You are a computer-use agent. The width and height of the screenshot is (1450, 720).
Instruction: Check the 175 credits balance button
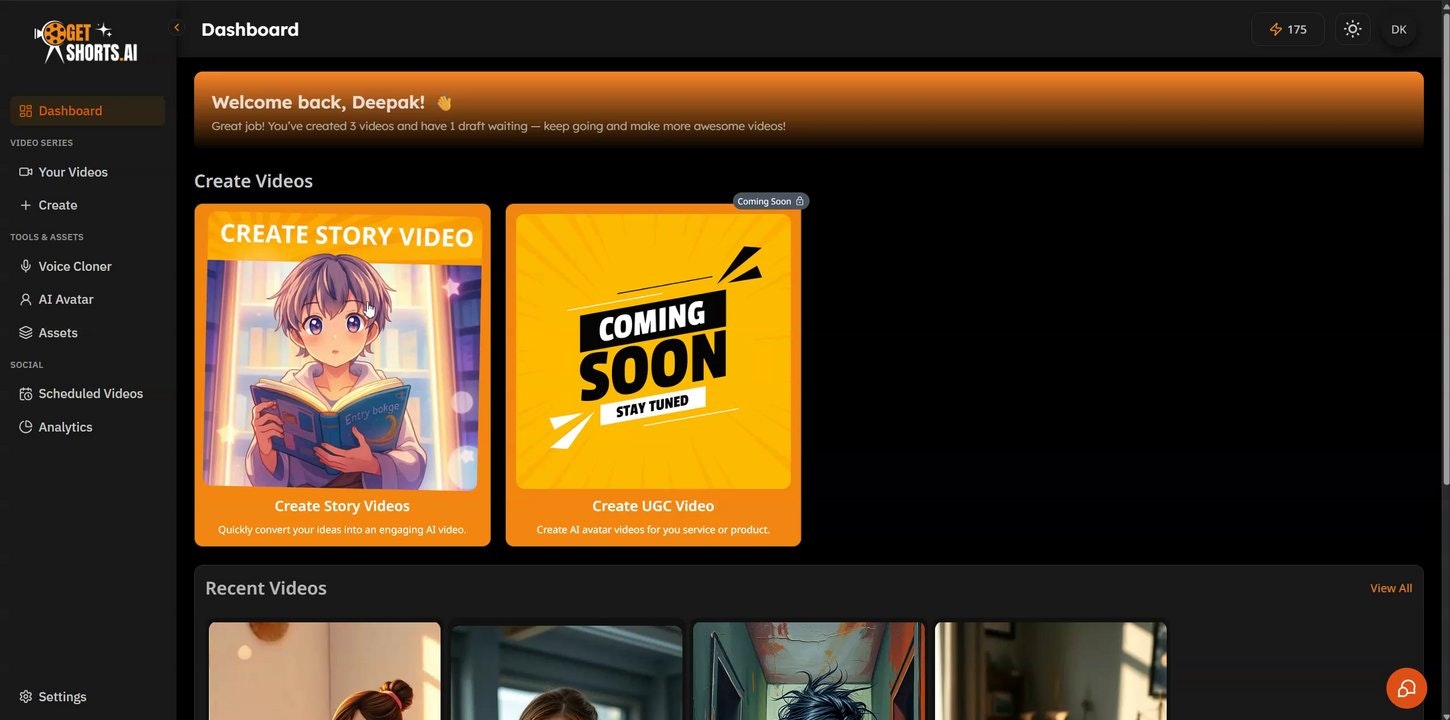[1288, 29]
